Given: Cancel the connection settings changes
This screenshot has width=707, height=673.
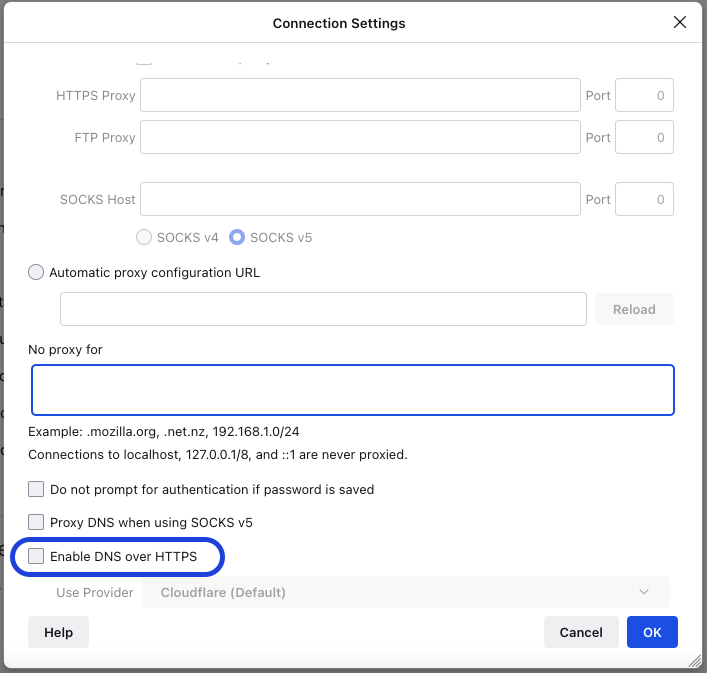Looking at the screenshot, I should tap(581, 632).
